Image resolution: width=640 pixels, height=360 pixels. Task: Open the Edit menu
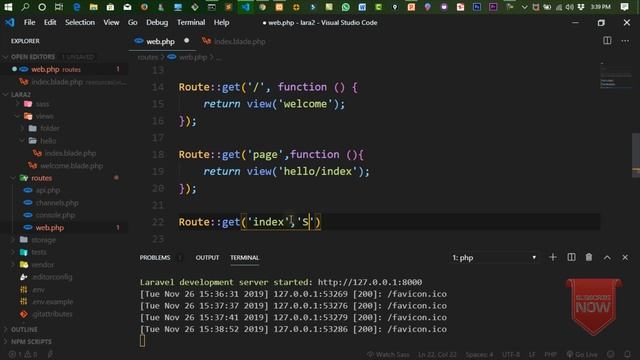click(50, 22)
